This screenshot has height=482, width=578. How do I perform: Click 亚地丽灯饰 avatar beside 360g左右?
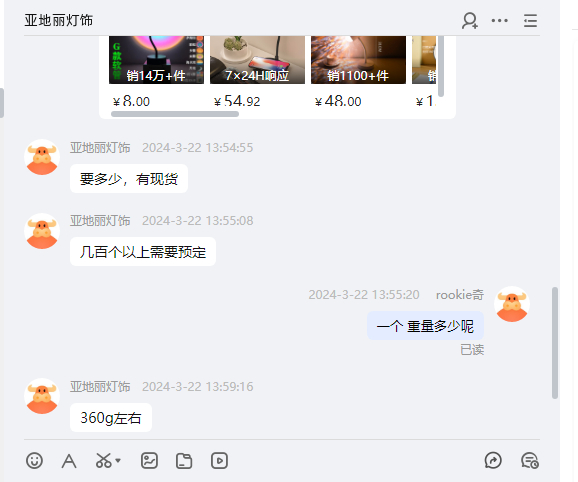pyautogui.click(x=42, y=396)
